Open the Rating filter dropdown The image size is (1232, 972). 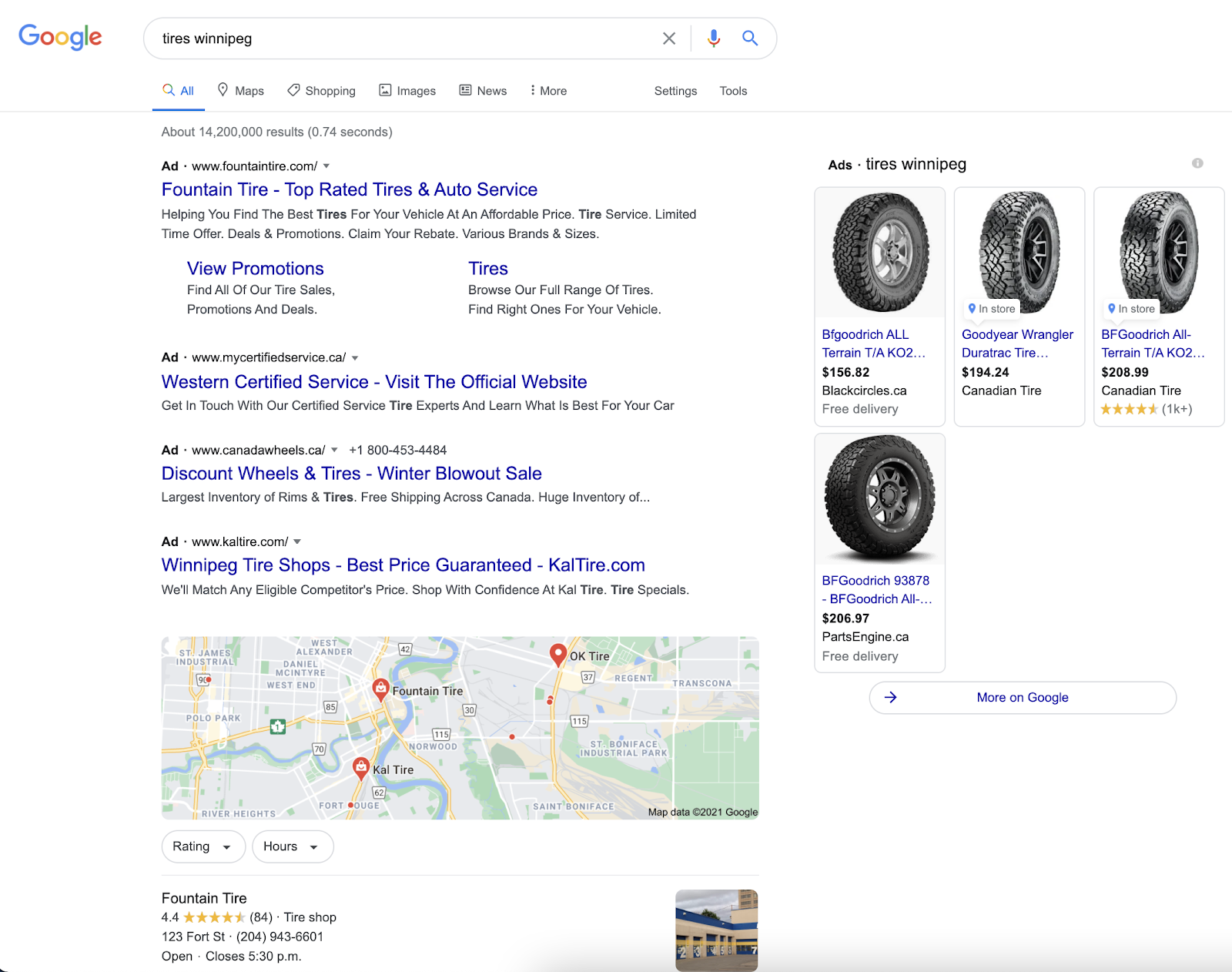(203, 846)
